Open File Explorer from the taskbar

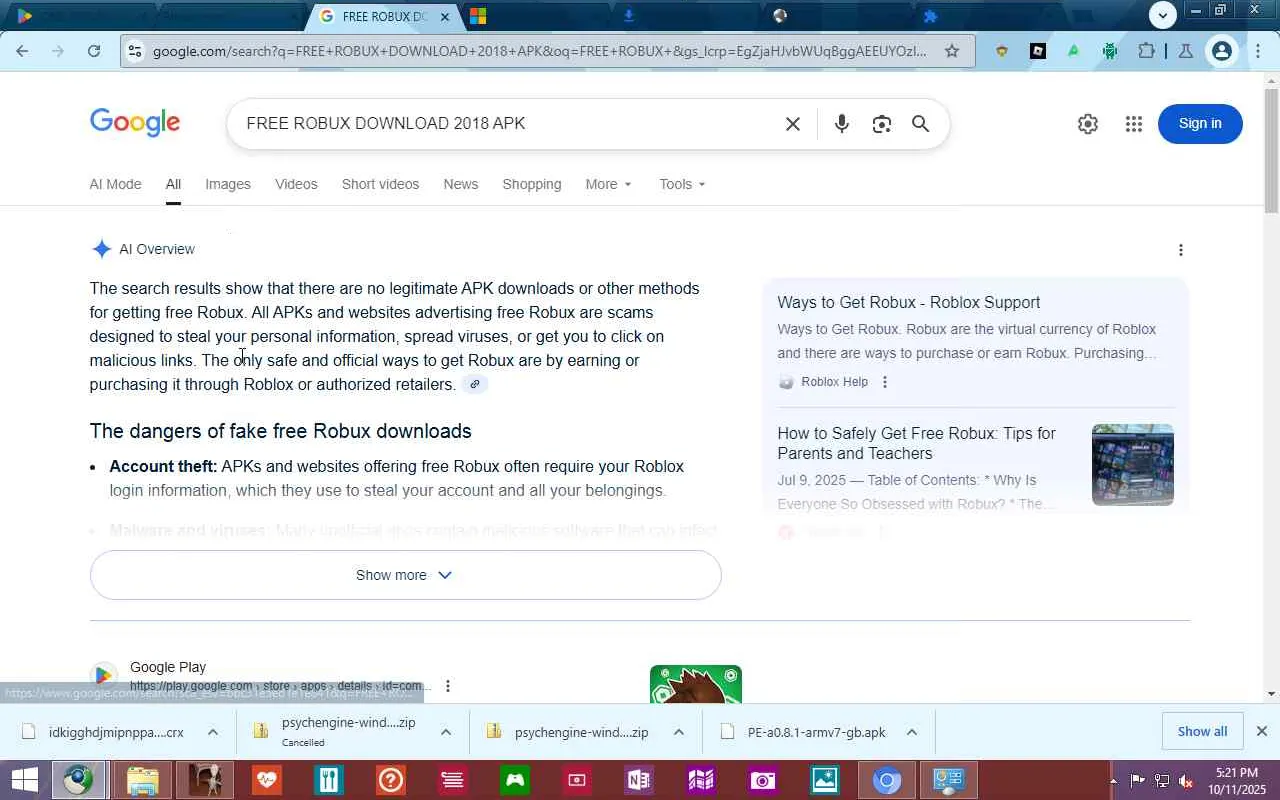(142, 780)
